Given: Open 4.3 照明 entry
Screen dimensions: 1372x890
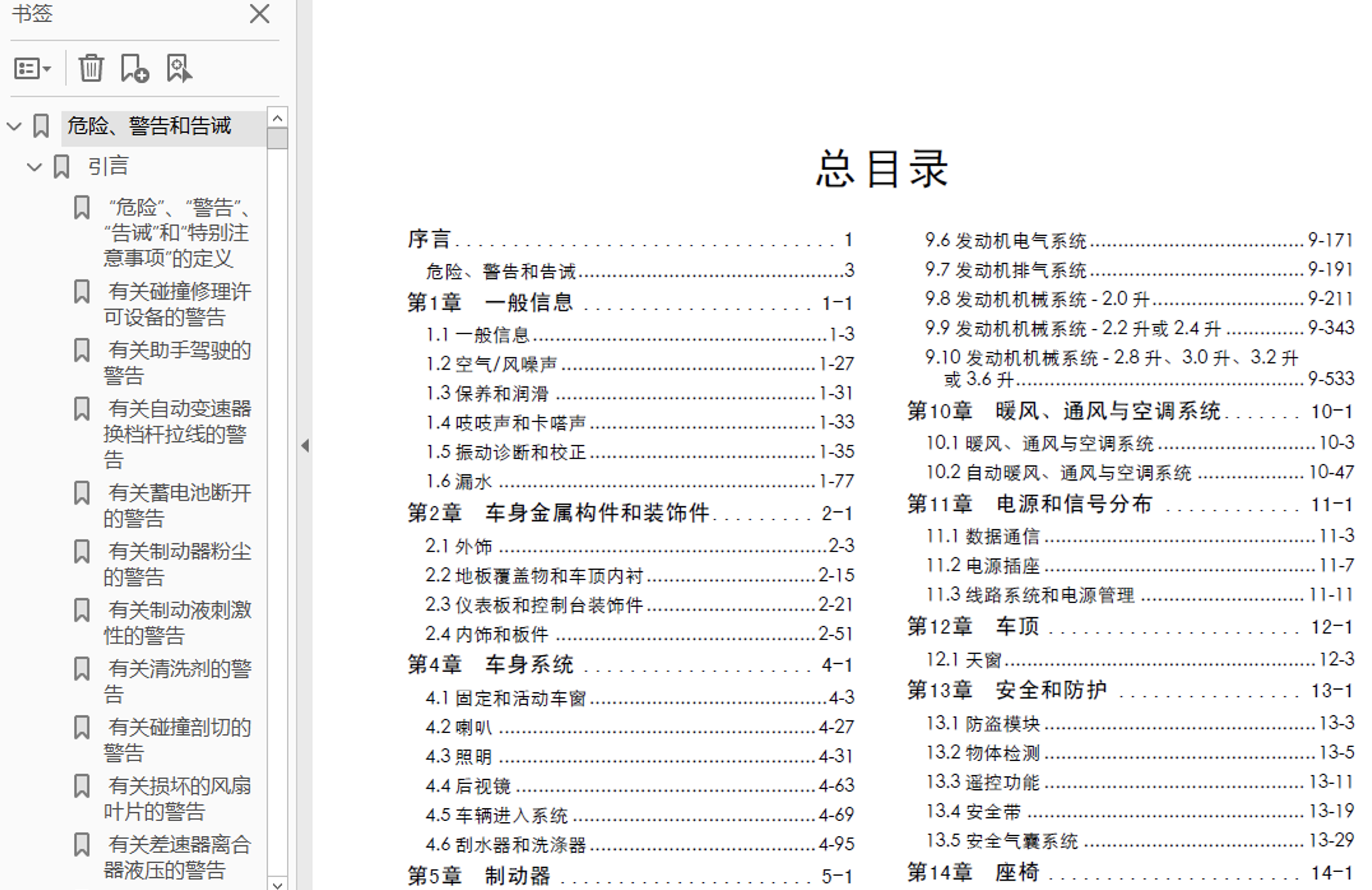Looking at the screenshot, I should (640, 757).
